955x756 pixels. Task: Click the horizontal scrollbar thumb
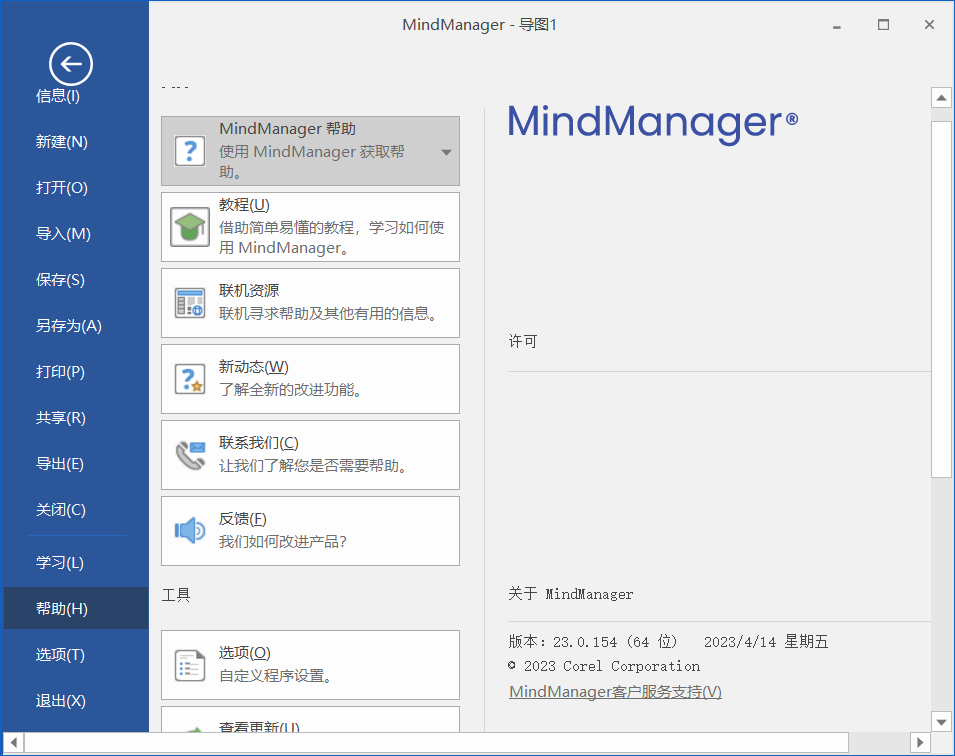point(436,743)
